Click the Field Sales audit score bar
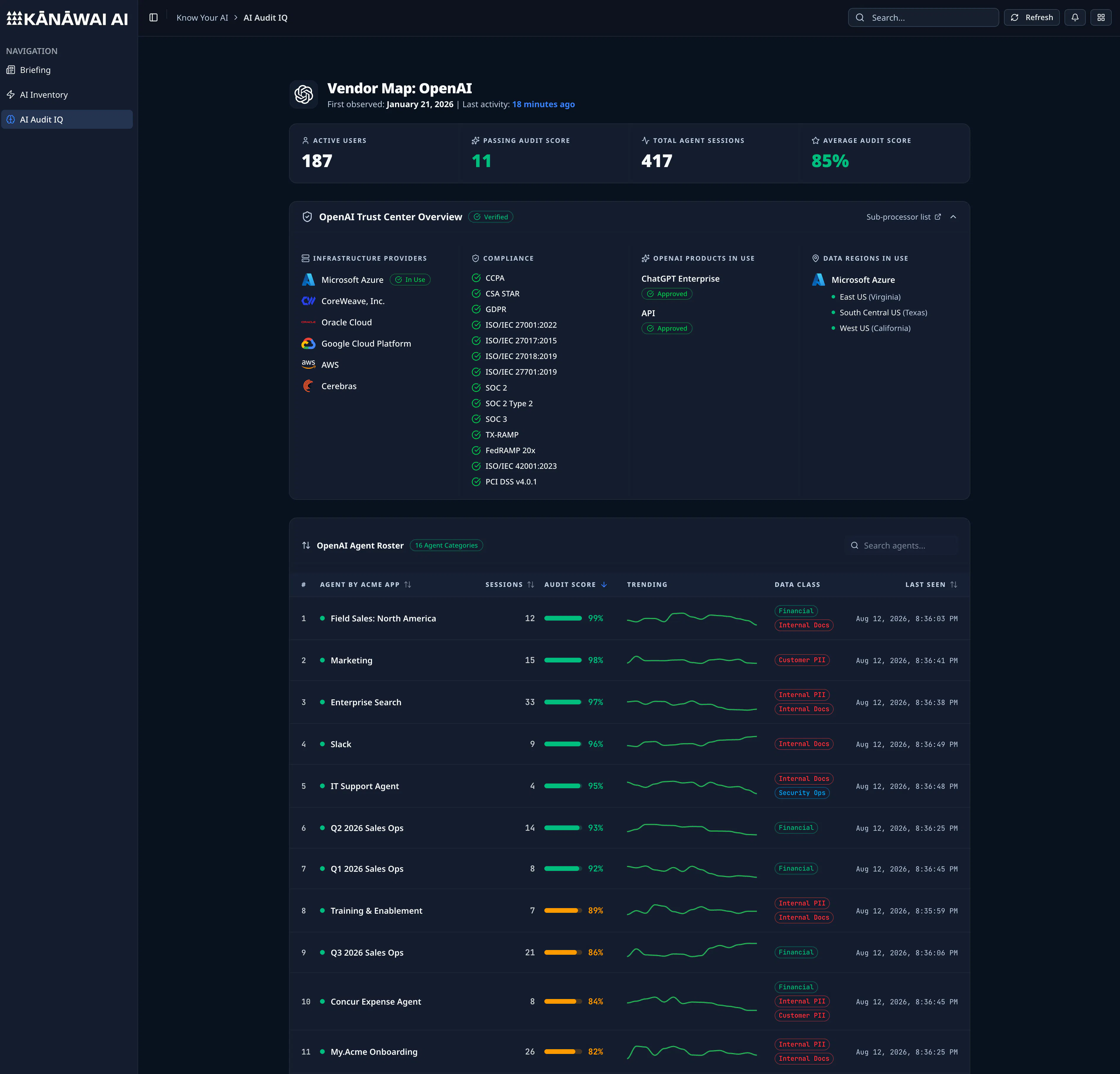1120x1074 pixels. [563, 618]
